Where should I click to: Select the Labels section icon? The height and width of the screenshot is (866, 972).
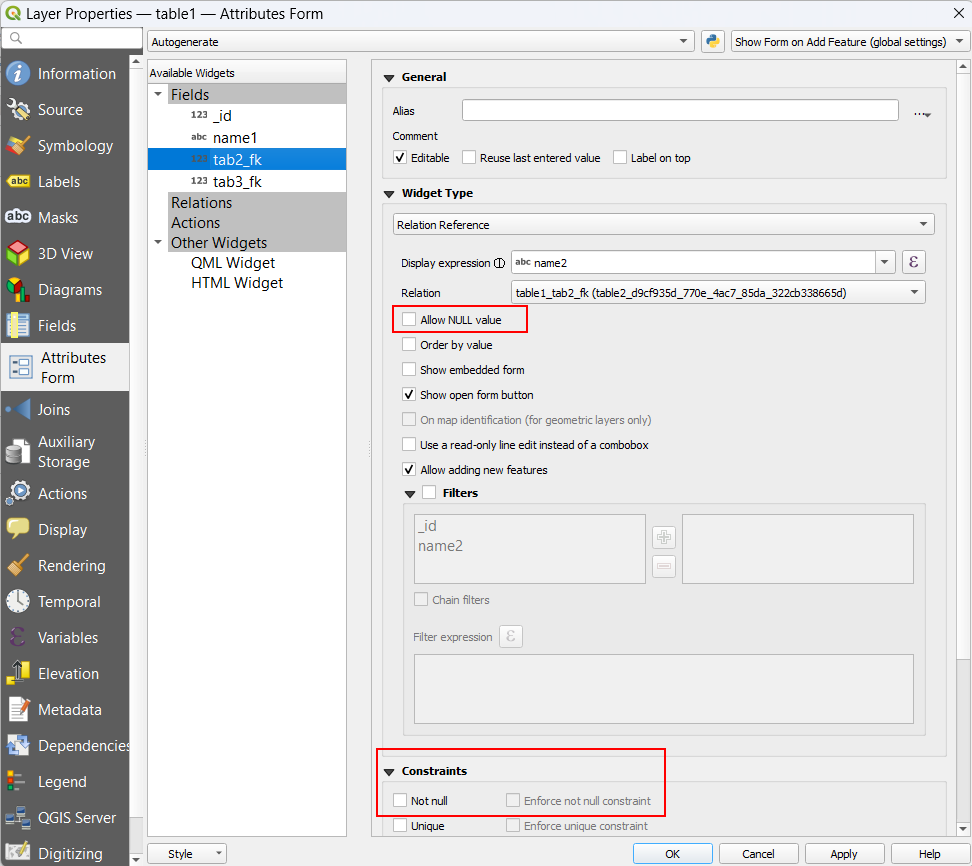click(x=64, y=181)
